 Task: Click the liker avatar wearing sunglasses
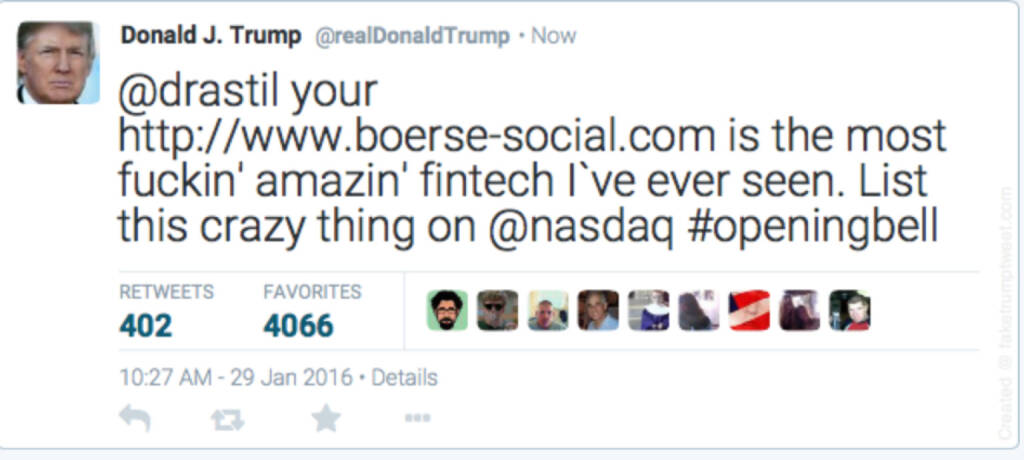tap(497, 311)
